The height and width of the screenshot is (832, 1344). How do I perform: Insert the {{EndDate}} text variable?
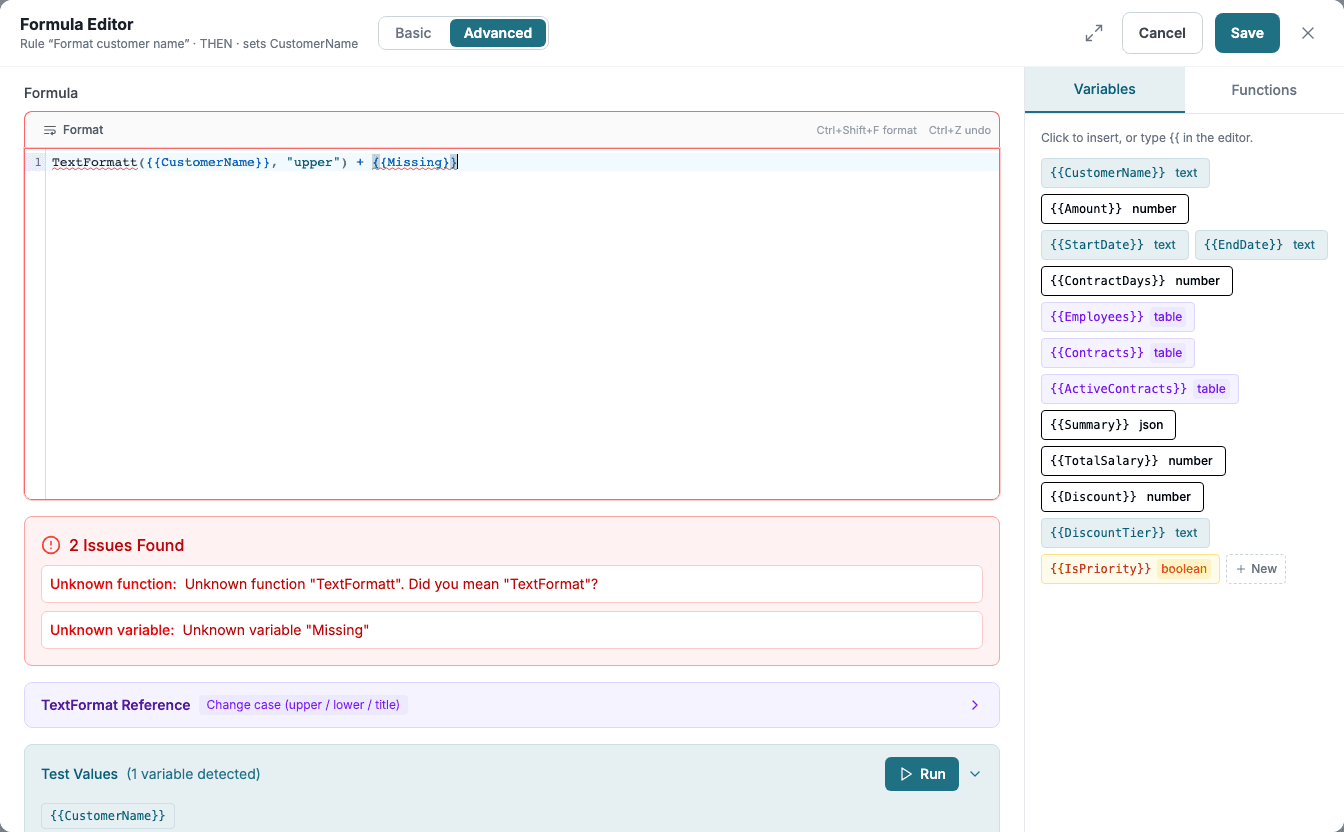pyautogui.click(x=1261, y=245)
